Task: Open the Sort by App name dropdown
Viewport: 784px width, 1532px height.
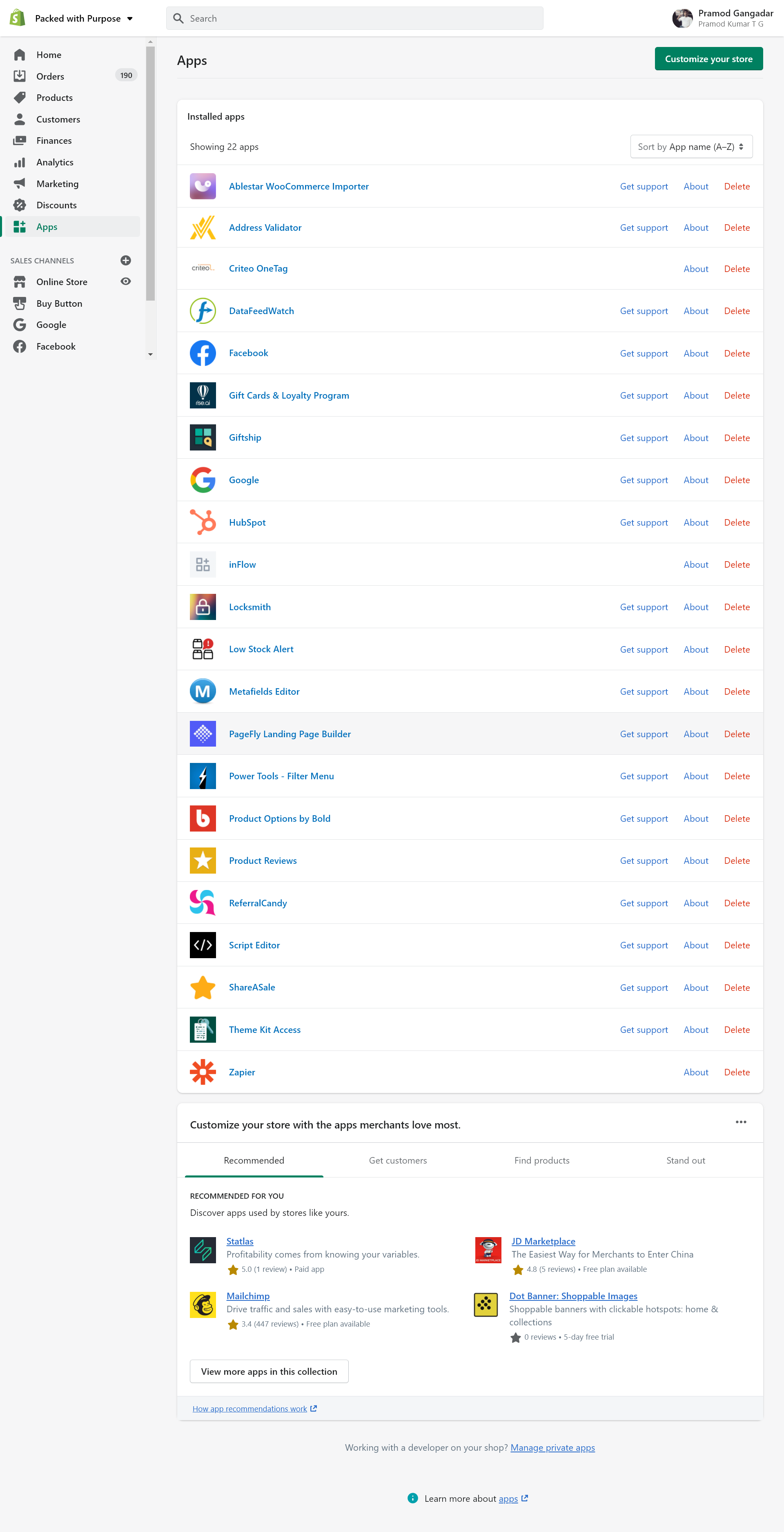Action: point(690,147)
